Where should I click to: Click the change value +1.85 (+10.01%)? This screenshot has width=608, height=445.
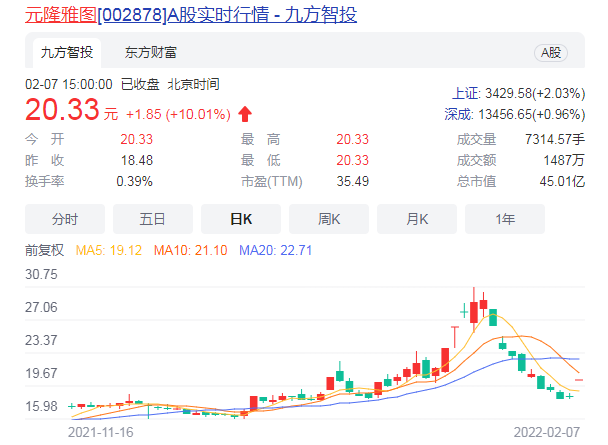click(x=178, y=114)
